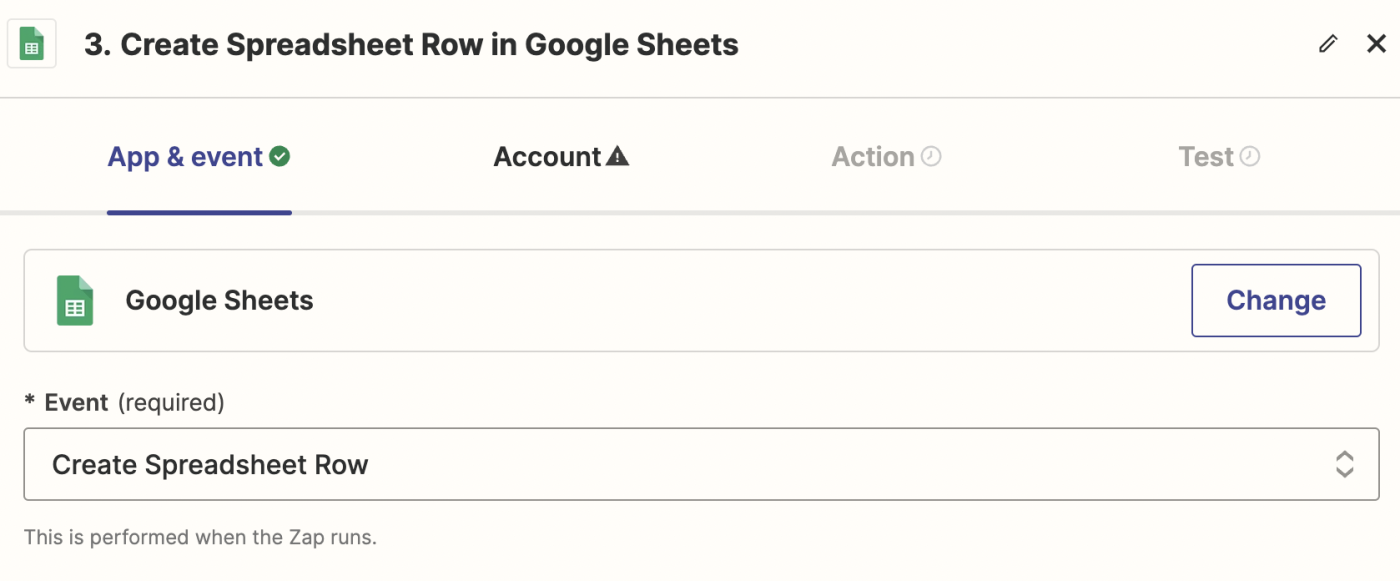Select the Test tab
Screen dimensions: 1400x581
[1206, 157]
